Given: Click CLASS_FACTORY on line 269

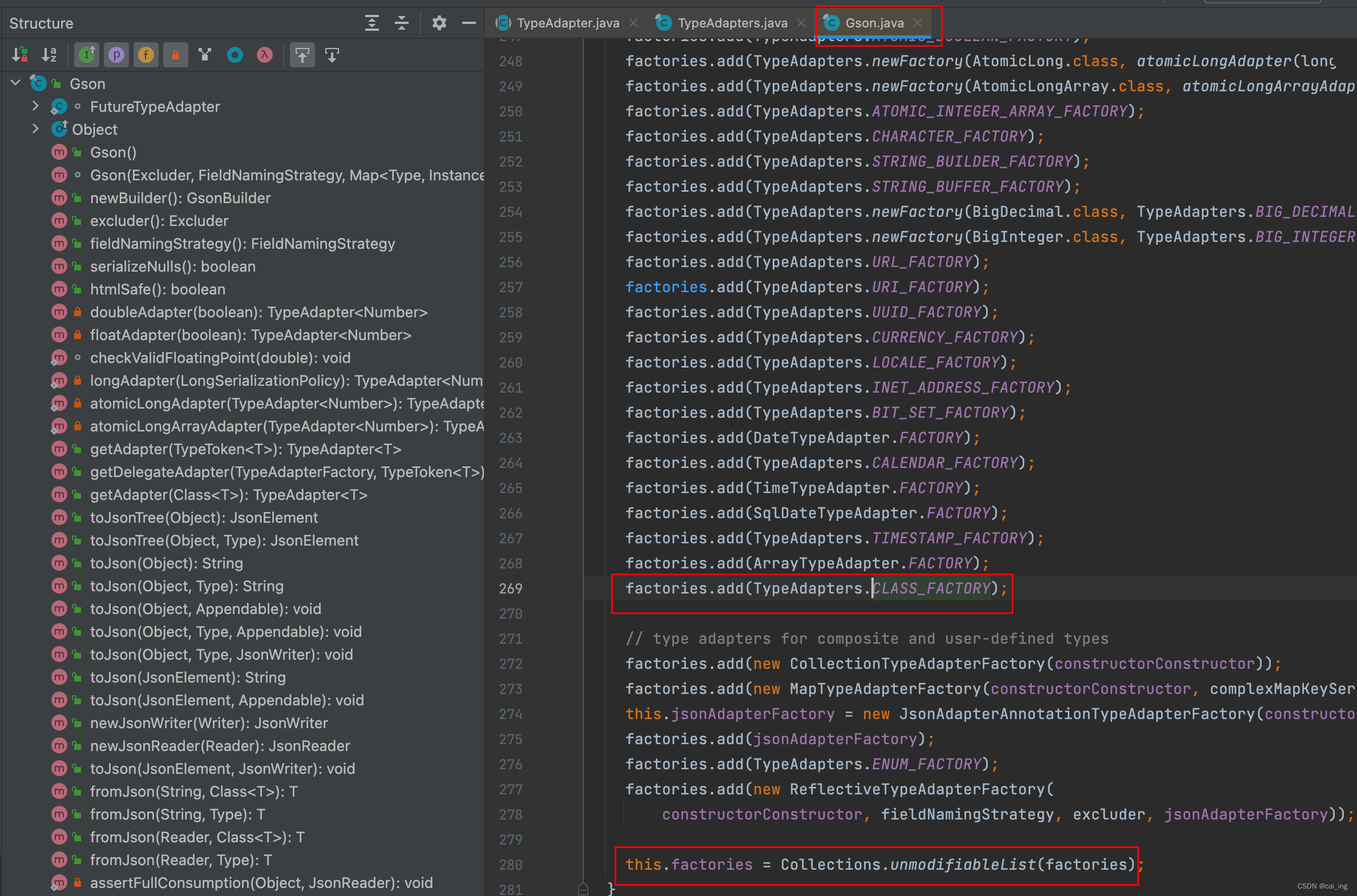Looking at the screenshot, I should tap(931, 588).
